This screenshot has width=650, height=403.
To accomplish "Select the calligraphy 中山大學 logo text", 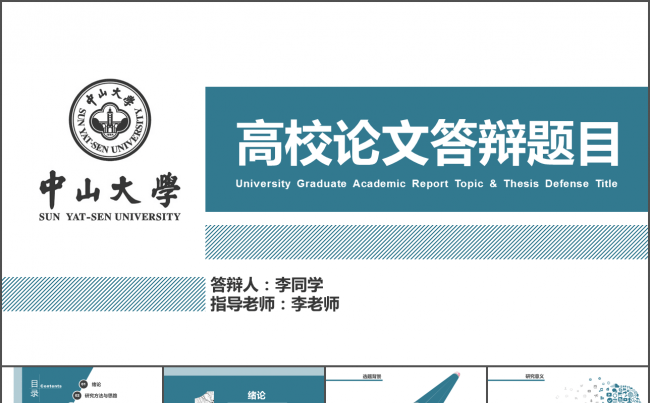I will click(x=110, y=190).
